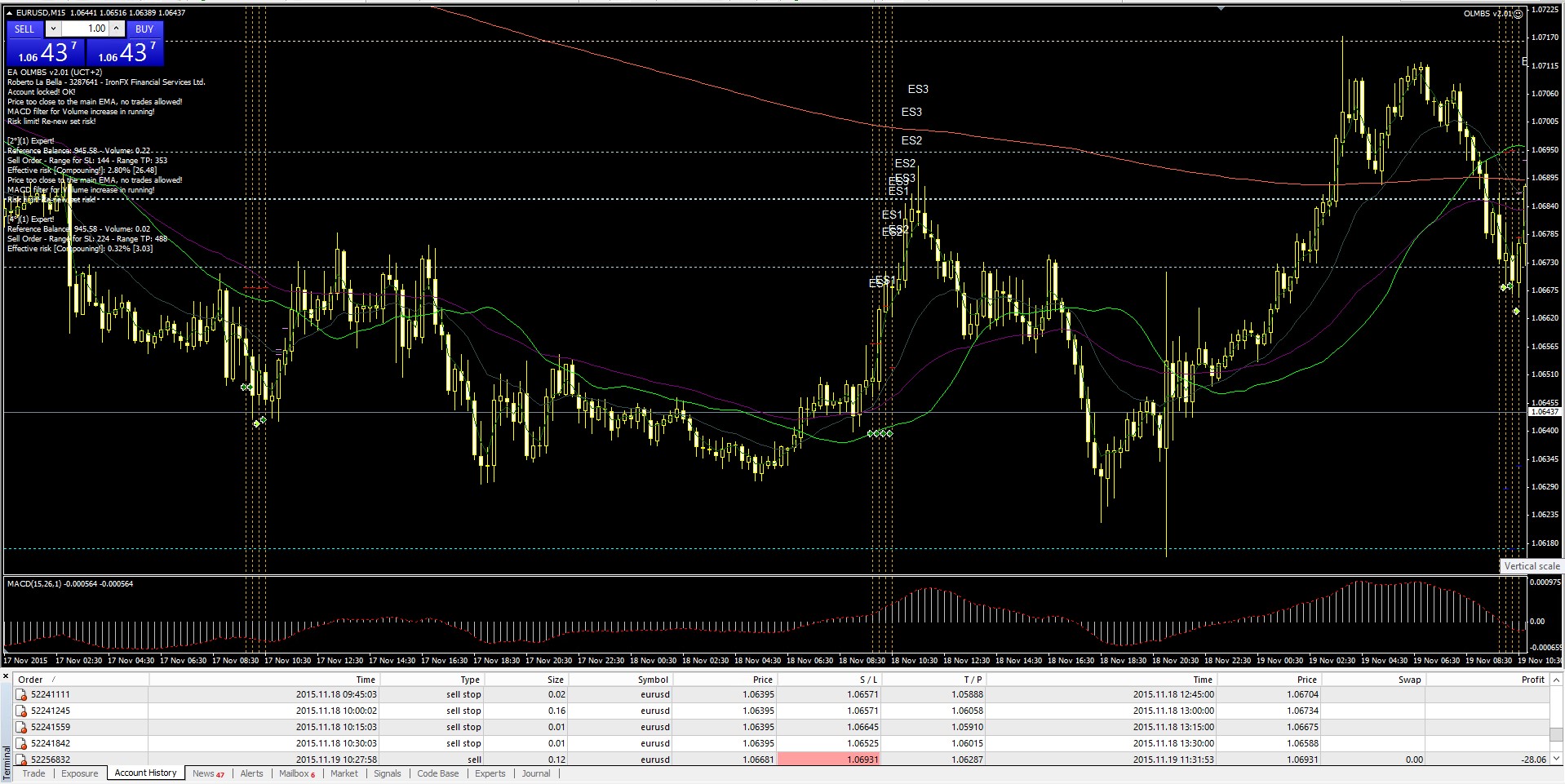Click the EURUSD,M15 chart title
The width and height of the screenshot is (1565, 784).
tap(41, 13)
